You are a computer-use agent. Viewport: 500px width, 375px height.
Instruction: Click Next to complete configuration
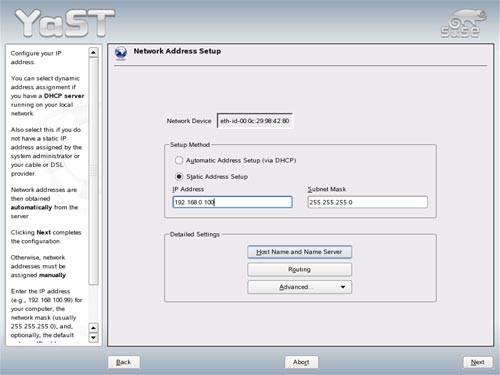478,362
